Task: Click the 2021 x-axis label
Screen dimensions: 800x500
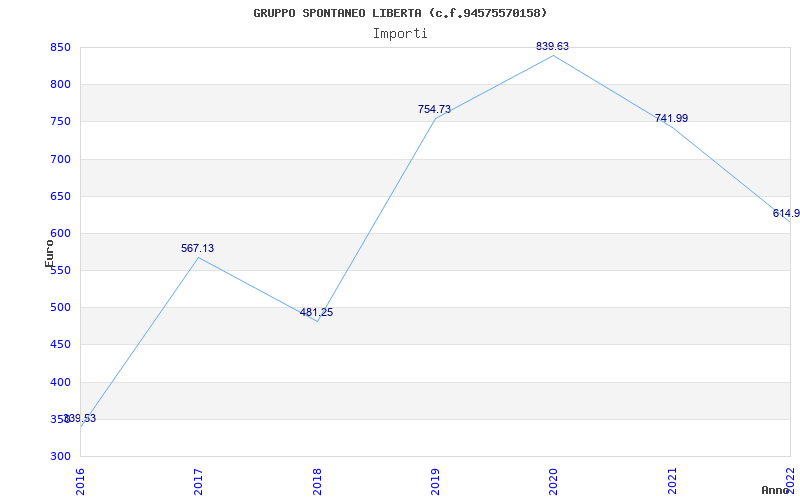Action: (672, 481)
